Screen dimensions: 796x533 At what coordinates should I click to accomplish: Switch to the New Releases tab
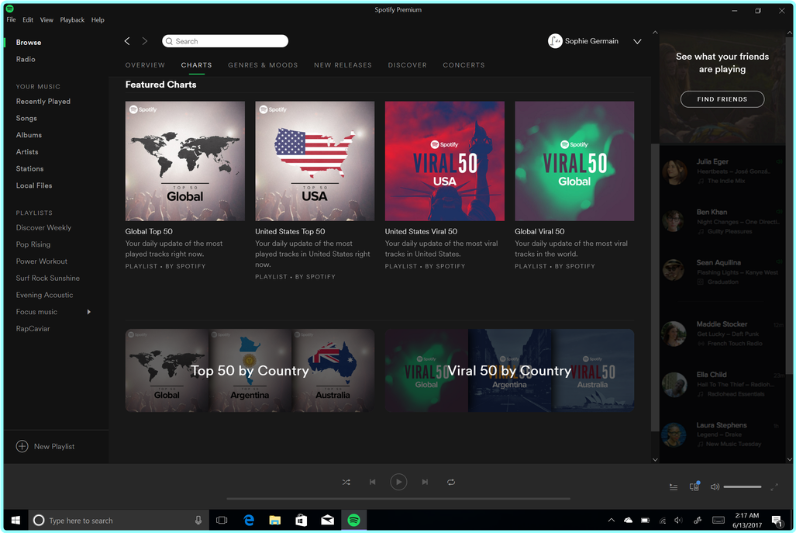pyautogui.click(x=343, y=65)
